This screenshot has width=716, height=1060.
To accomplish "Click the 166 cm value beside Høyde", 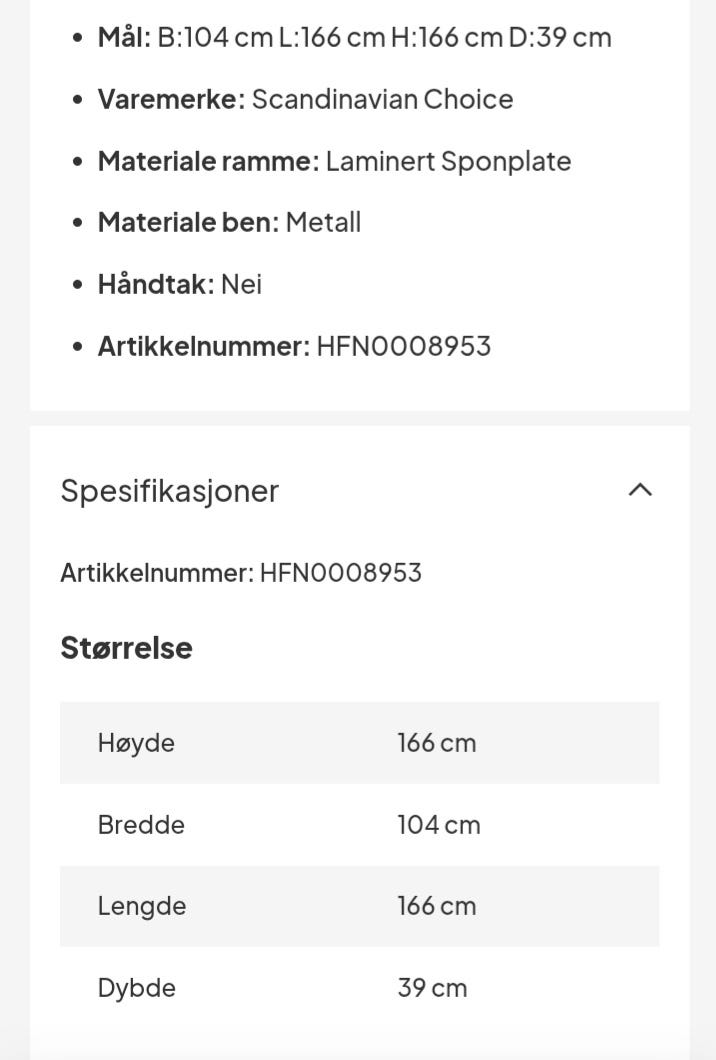I will (437, 743).
